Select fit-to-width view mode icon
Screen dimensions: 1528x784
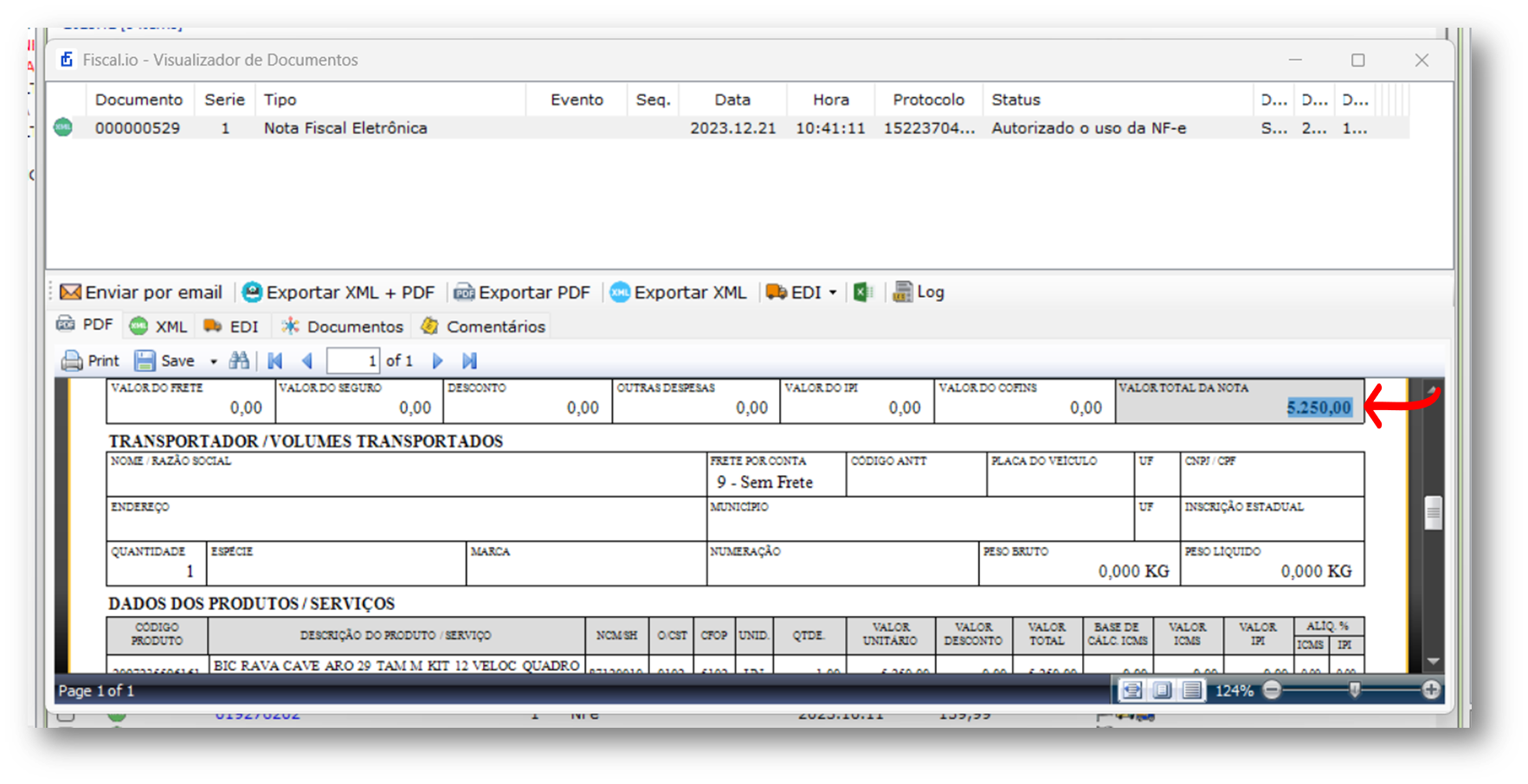click(1131, 690)
